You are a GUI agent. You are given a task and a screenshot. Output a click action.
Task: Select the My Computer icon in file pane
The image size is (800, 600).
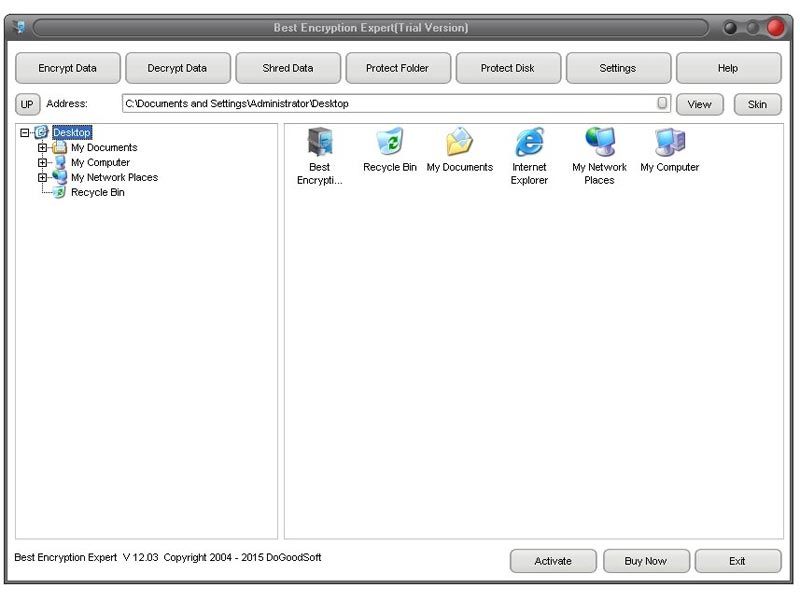tap(669, 141)
